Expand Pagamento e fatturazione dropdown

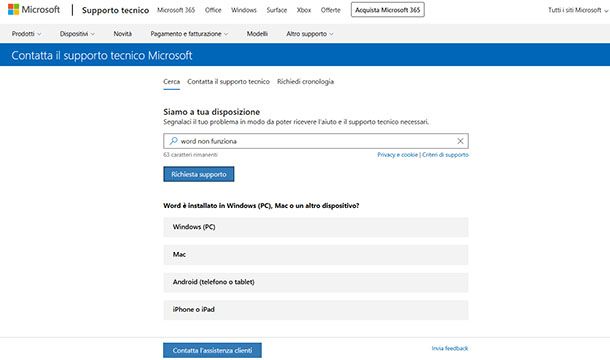tap(189, 34)
